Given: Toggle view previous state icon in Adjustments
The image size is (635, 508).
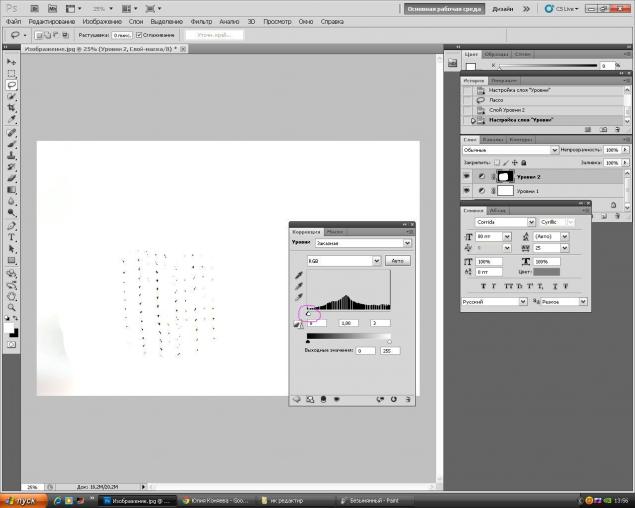Looking at the screenshot, I should pyautogui.click(x=380, y=399).
